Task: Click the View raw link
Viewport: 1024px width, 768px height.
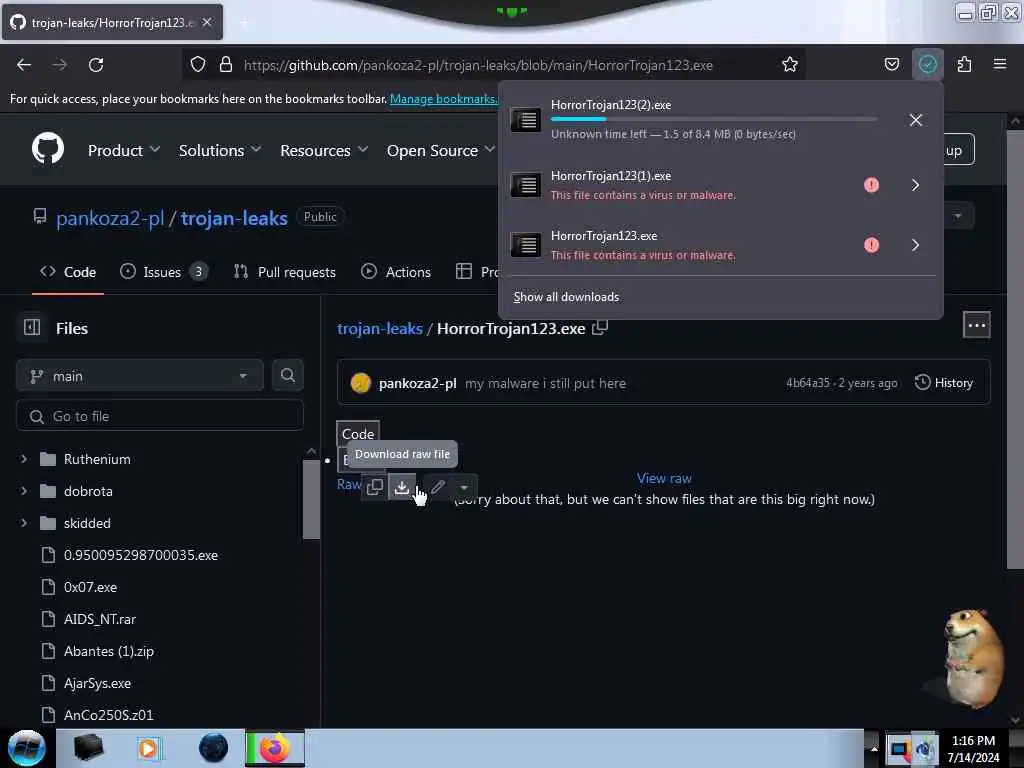Action: click(664, 479)
